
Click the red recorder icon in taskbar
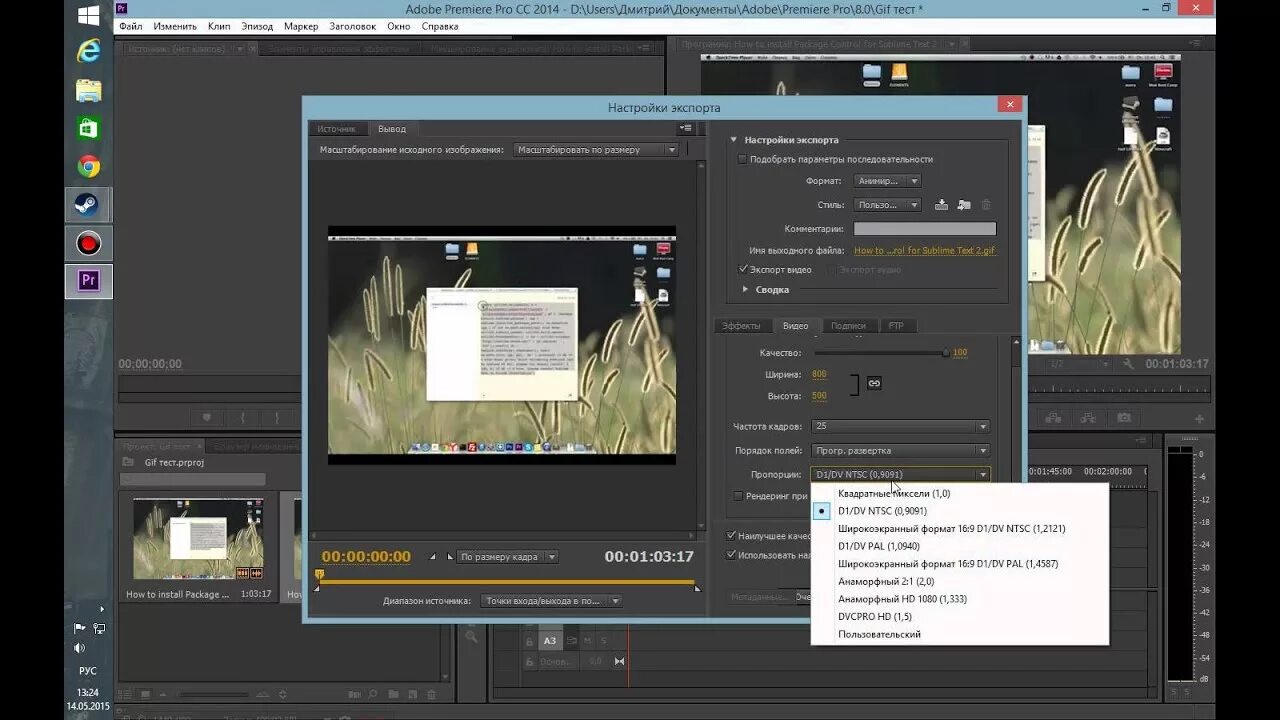tap(89, 243)
